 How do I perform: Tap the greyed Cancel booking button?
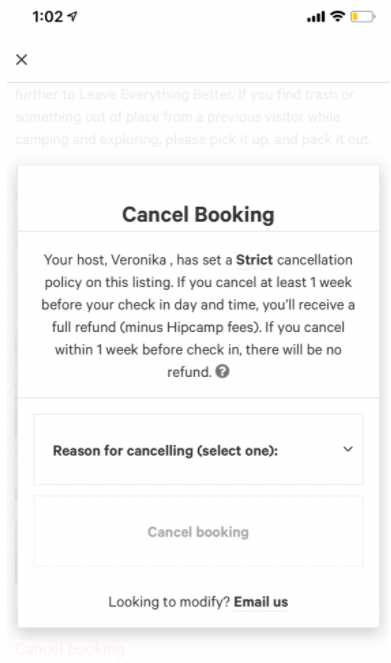pos(198,531)
